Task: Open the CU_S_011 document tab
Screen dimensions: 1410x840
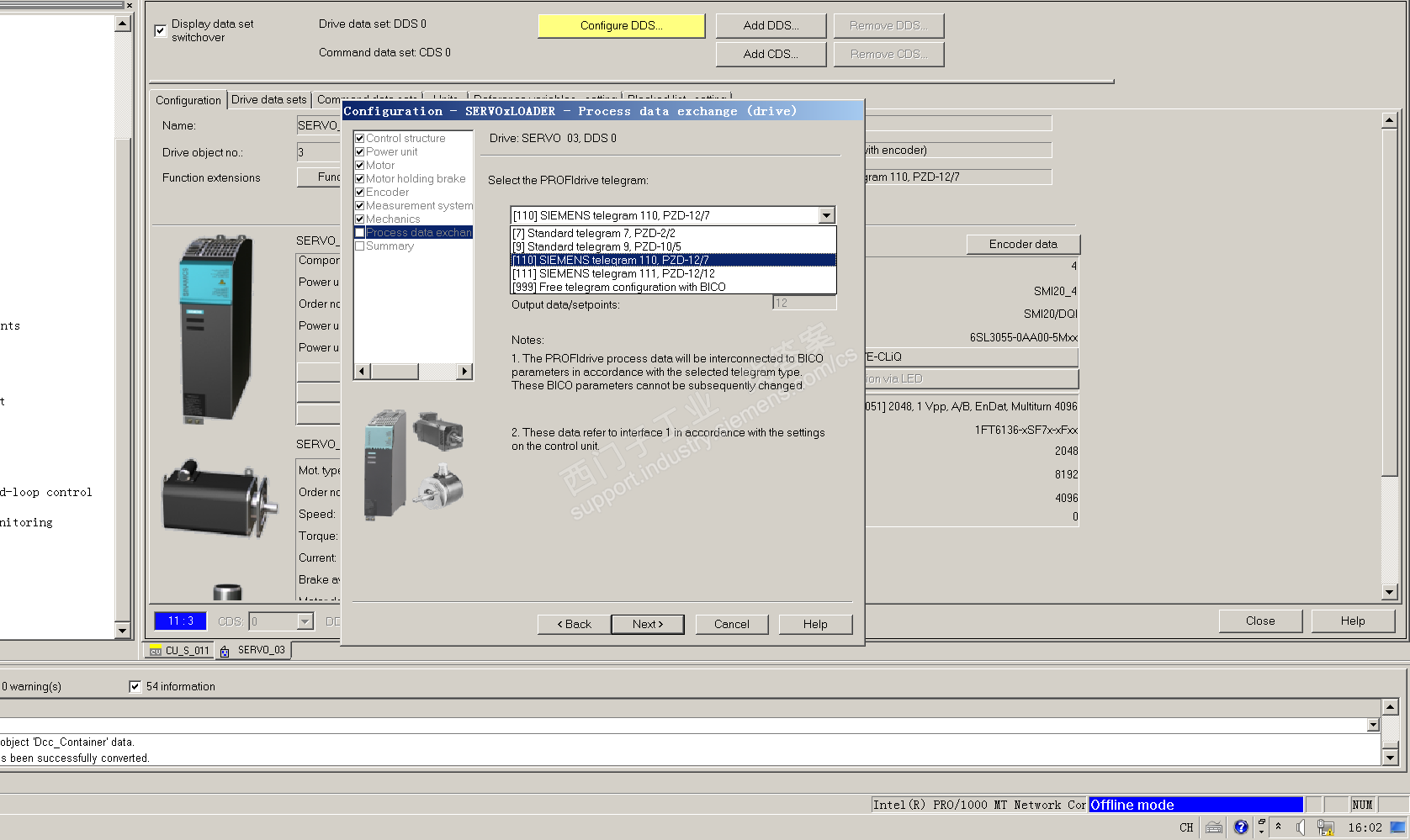Action: pos(178,651)
